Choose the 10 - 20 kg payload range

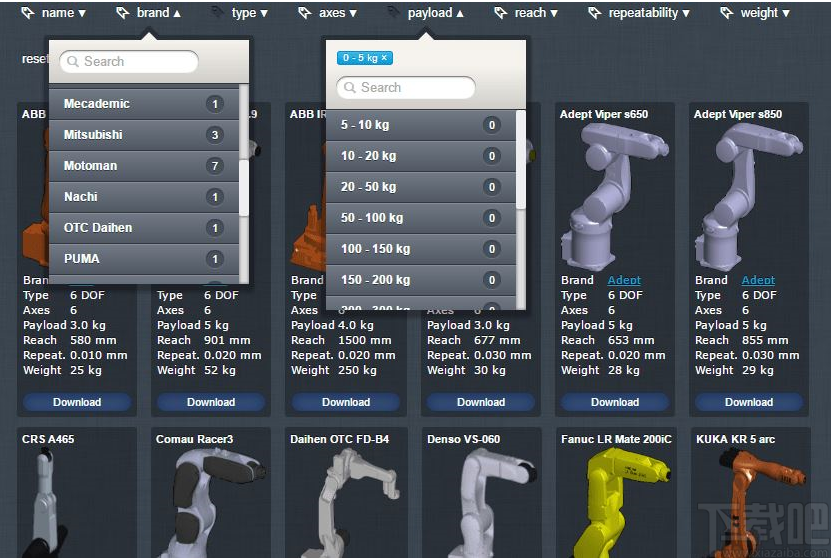421,156
